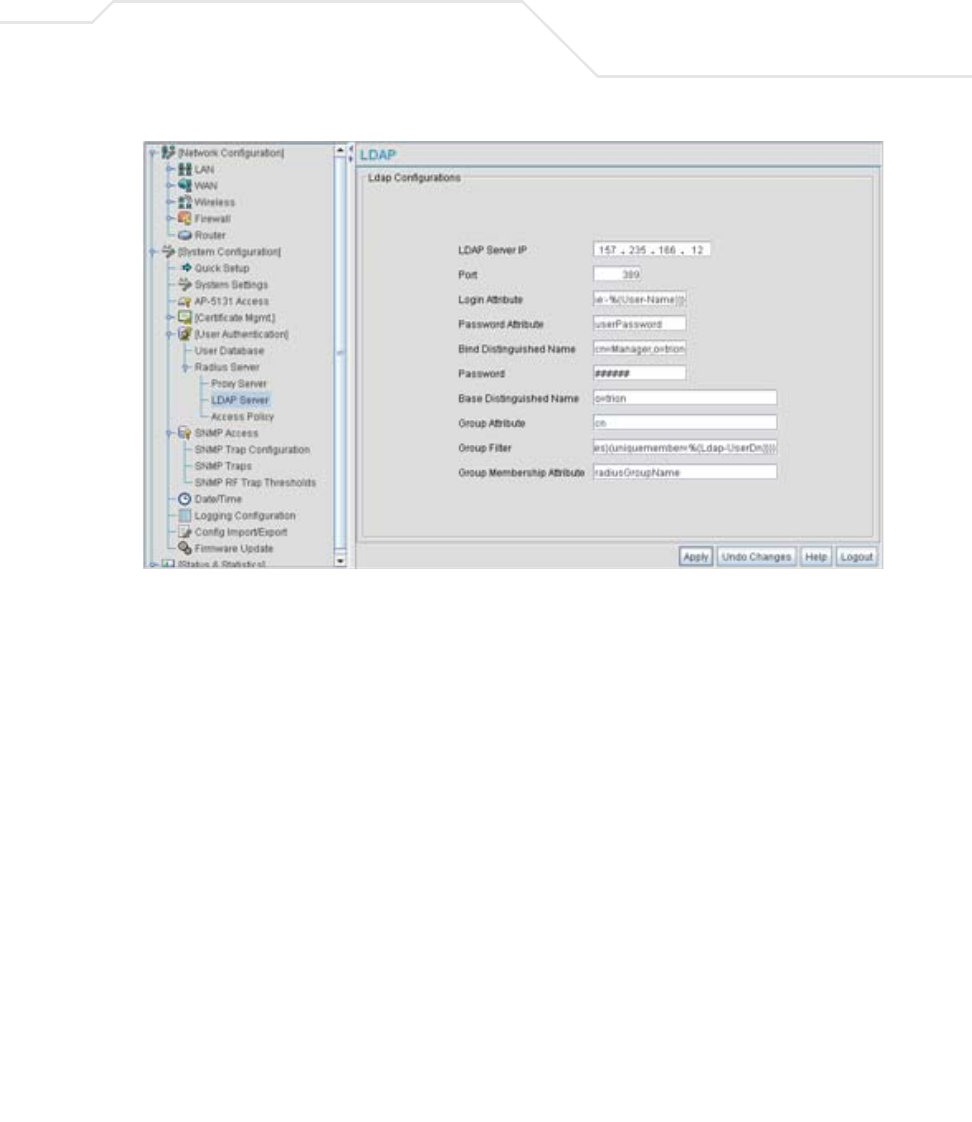
Task: Select LDAP Server in the tree
Action: pyautogui.click(x=240, y=400)
